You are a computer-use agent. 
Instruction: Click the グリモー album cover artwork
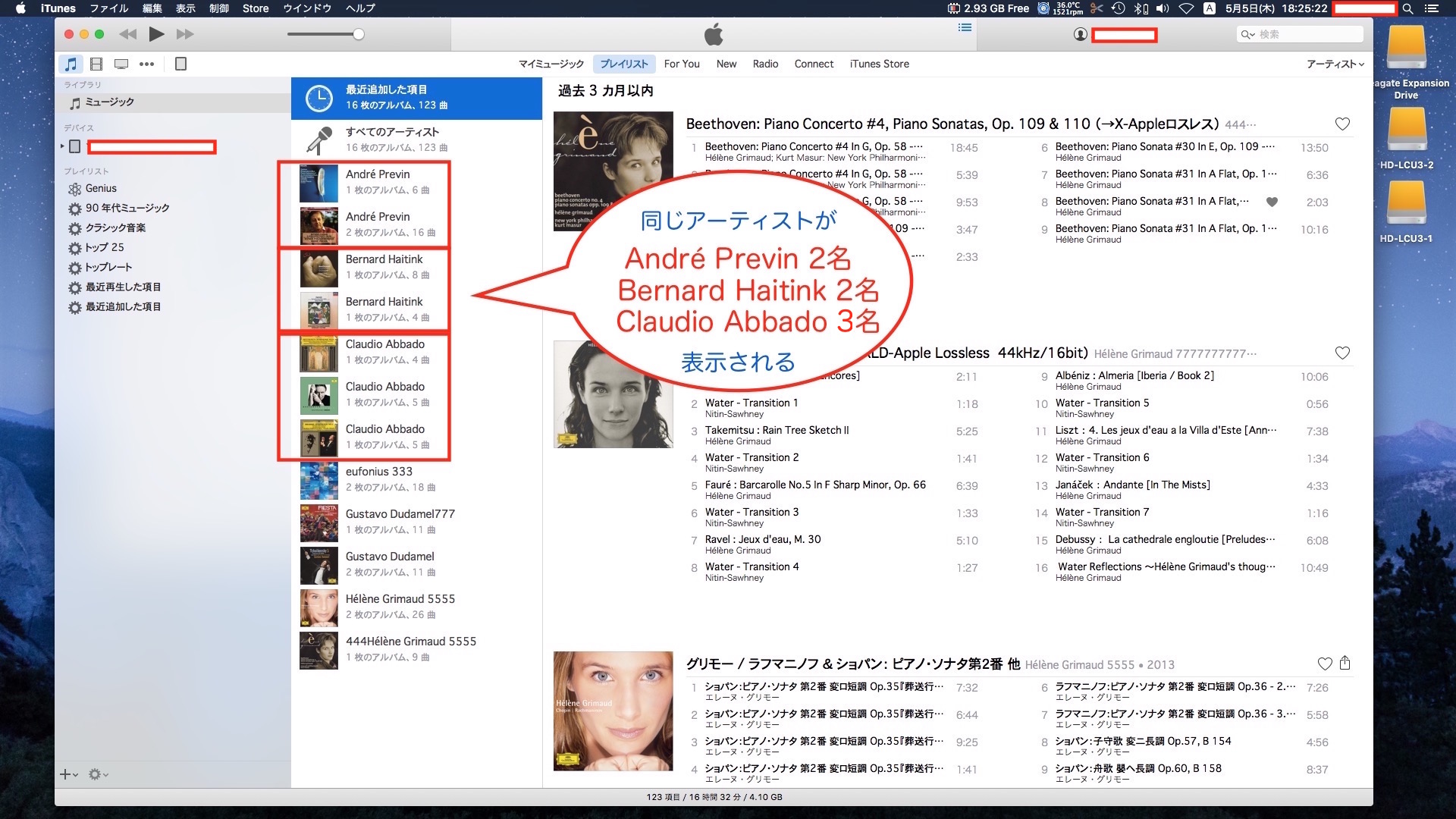click(x=613, y=711)
